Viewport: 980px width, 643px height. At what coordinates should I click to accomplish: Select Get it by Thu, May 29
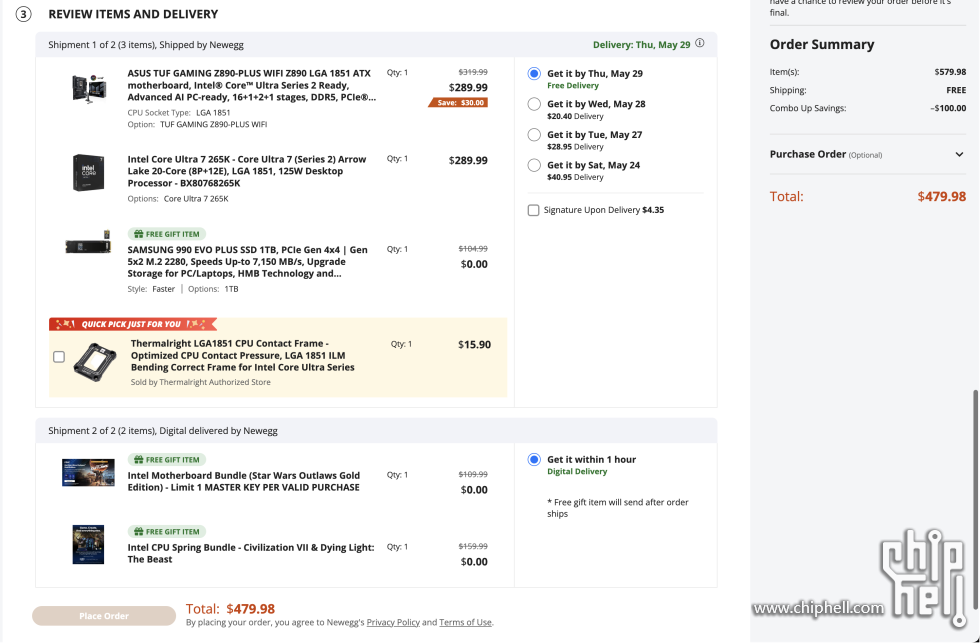point(534,74)
